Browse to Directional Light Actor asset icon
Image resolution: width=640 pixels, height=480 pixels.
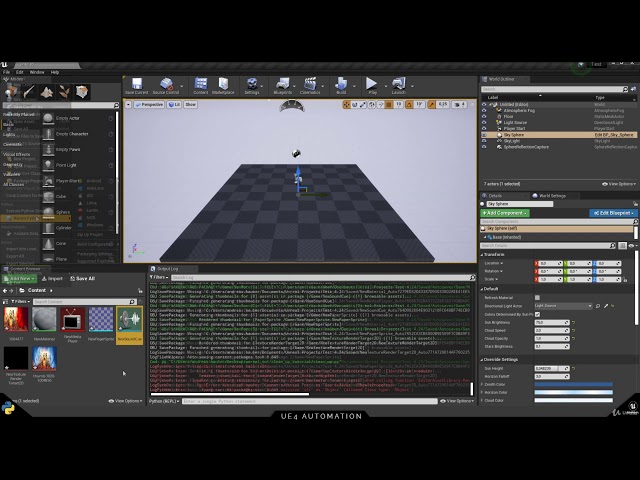(598, 306)
